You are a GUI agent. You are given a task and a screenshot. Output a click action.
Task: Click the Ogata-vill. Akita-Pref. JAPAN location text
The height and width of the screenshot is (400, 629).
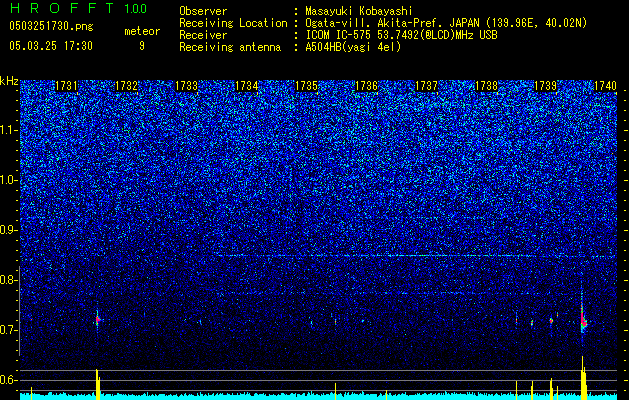(x=446, y=23)
